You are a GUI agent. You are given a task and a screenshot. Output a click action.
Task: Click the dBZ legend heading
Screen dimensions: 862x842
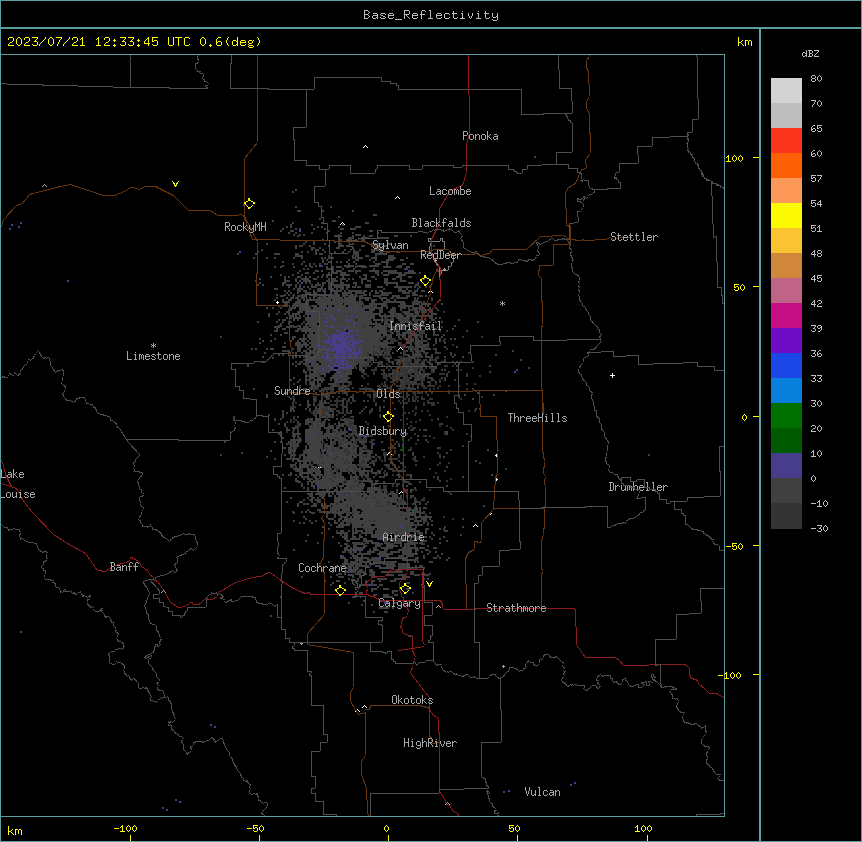(810, 54)
